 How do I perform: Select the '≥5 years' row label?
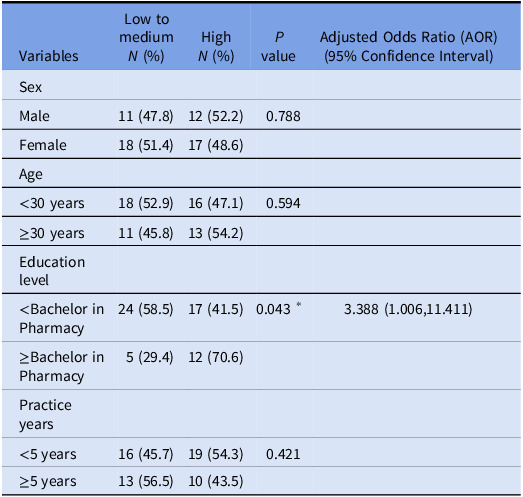pos(48,481)
